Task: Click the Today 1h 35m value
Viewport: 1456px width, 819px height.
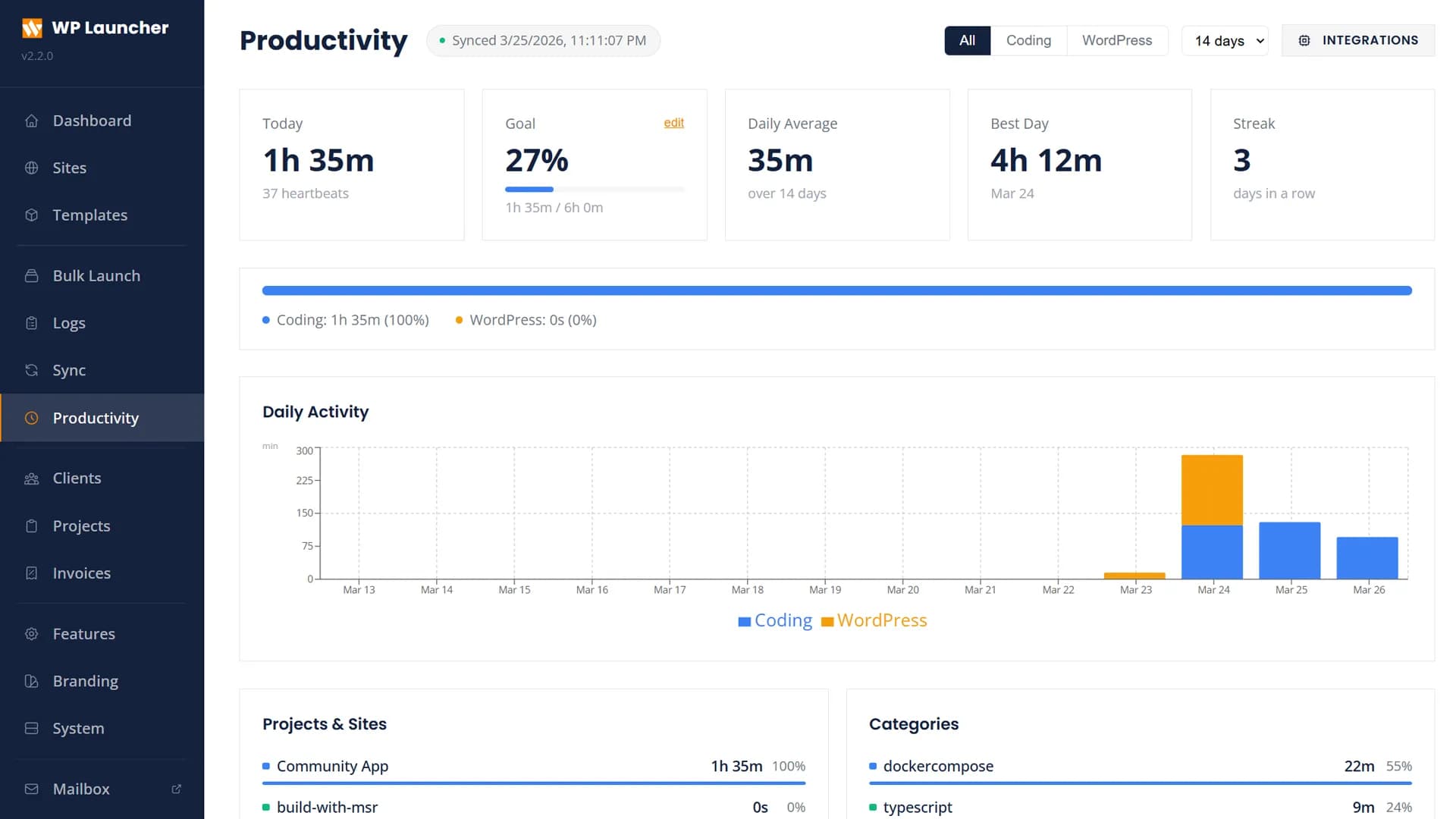Action: click(318, 161)
